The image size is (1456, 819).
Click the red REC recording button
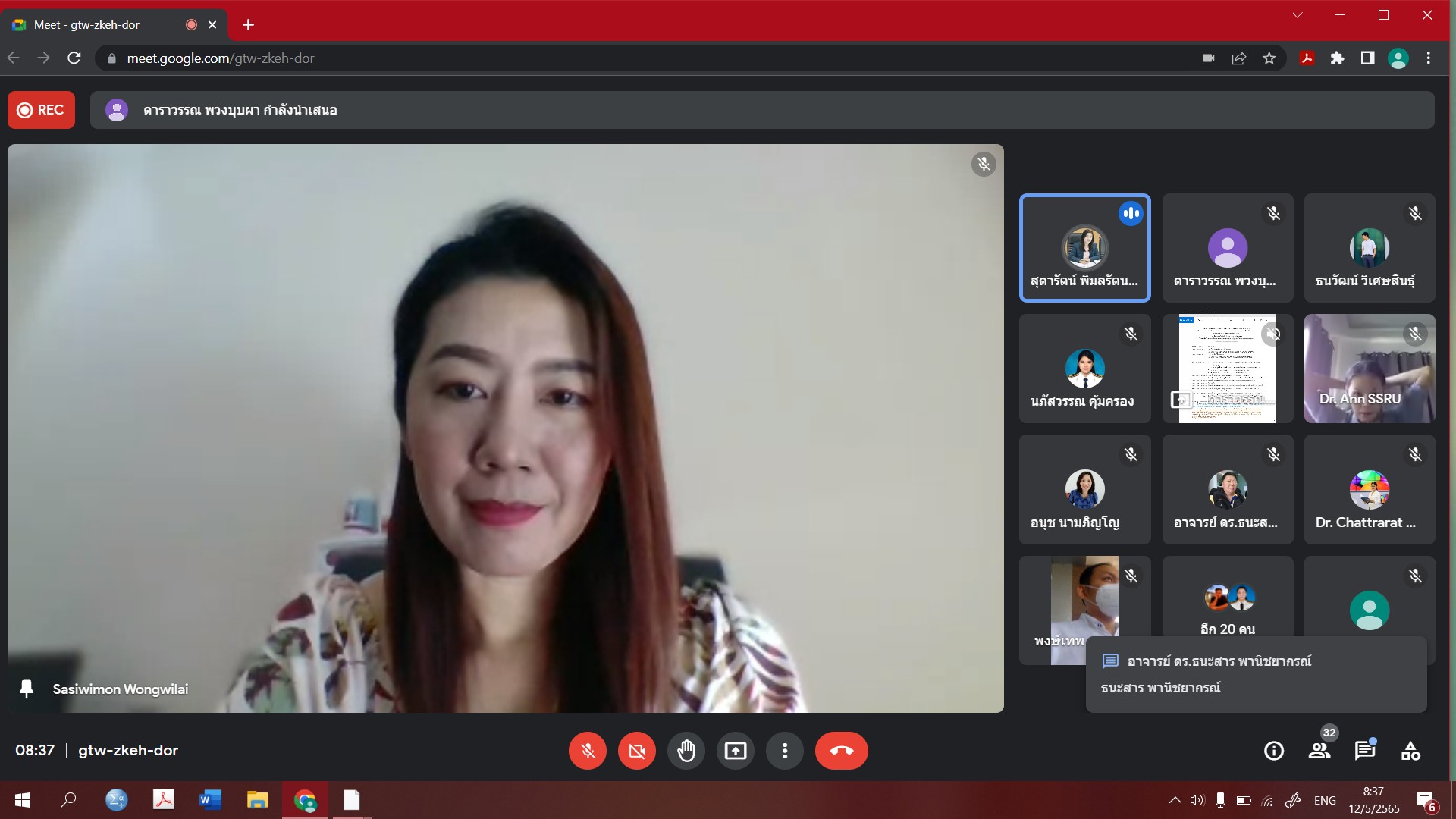coord(41,110)
